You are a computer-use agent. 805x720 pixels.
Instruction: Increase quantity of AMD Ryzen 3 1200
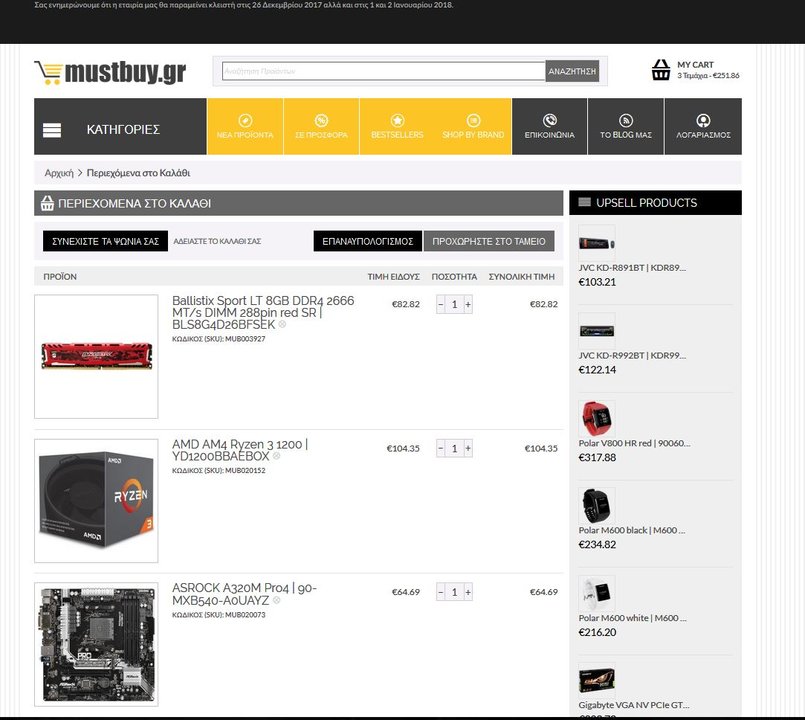coord(468,448)
